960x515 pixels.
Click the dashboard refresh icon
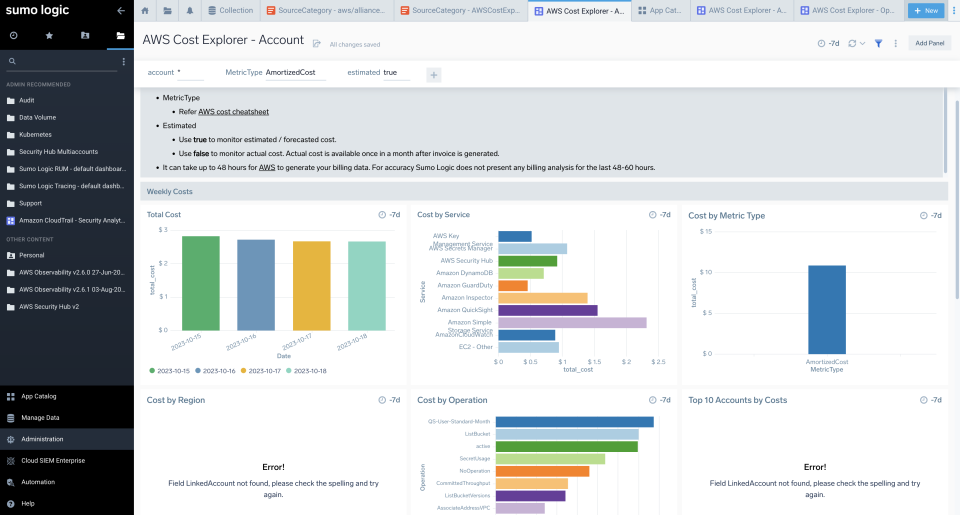(x=852, y=43)
